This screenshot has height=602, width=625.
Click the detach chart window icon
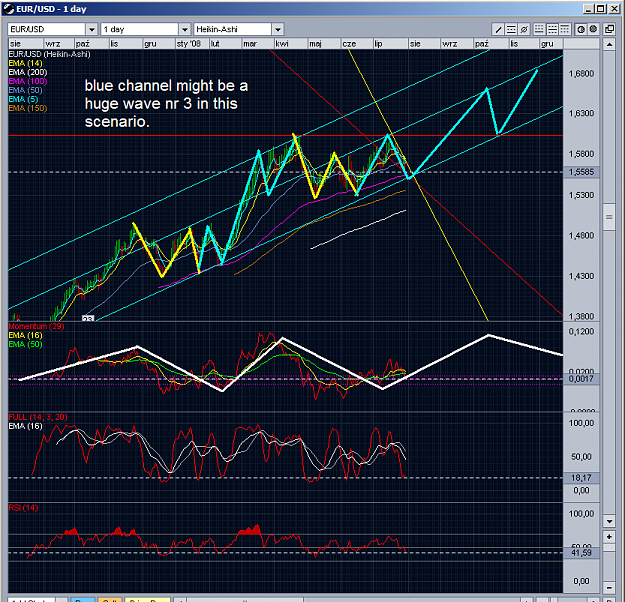click(x=609, y=29)
